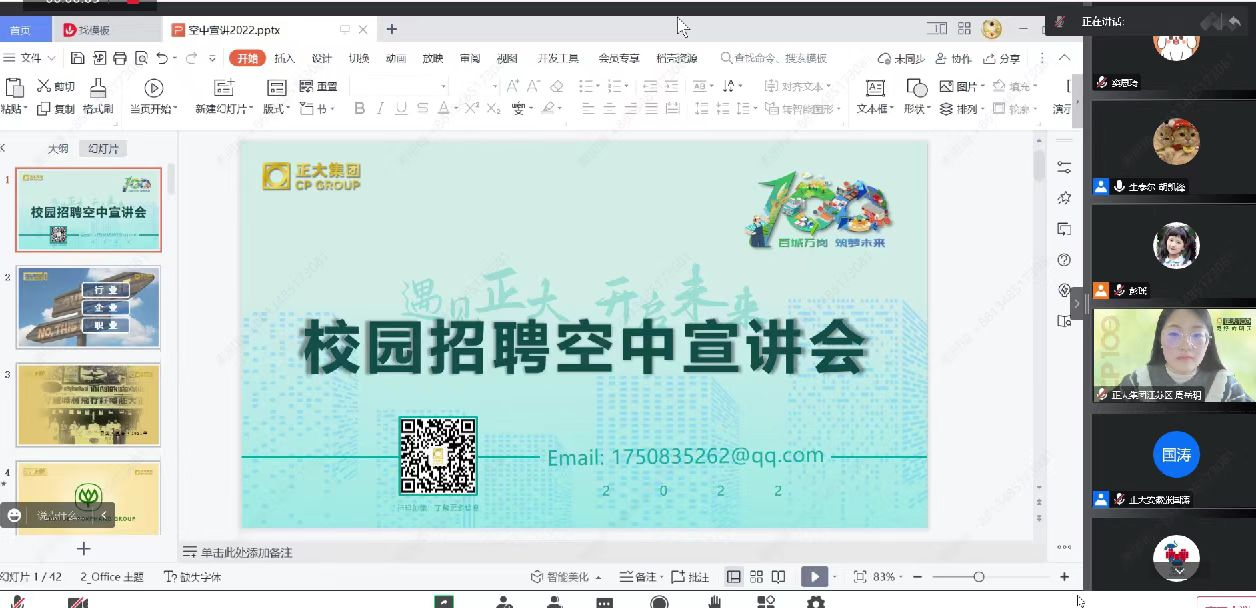The height and width of the screenshot is (608, 1256).
Task: Toggle Bold formatting
Action: pos(360,109)
